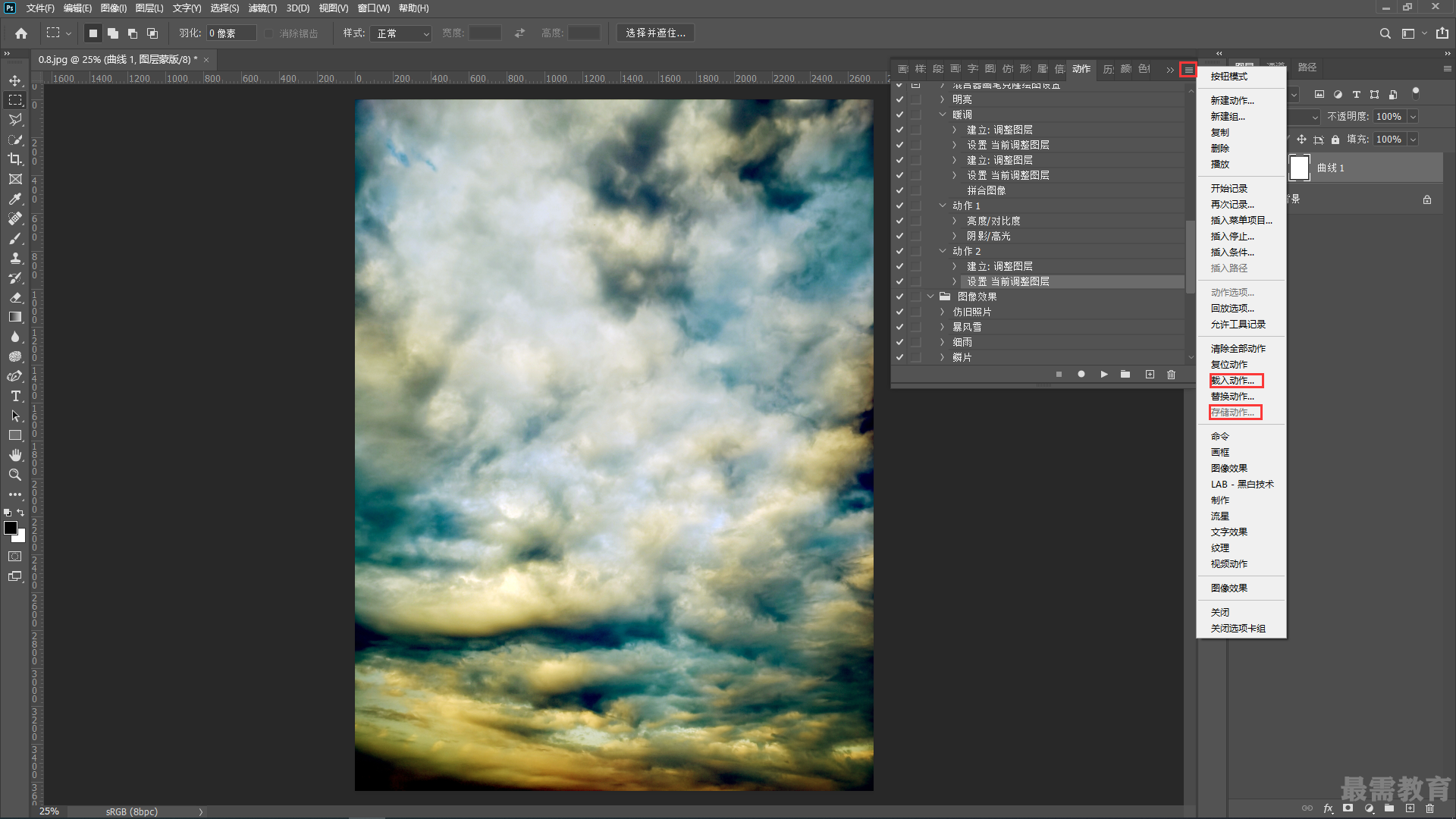The image size is (1456, 819).
Task: Click the Stop recording button in Actions panel
Action: pyautogui.click(x=1059, y=375)
